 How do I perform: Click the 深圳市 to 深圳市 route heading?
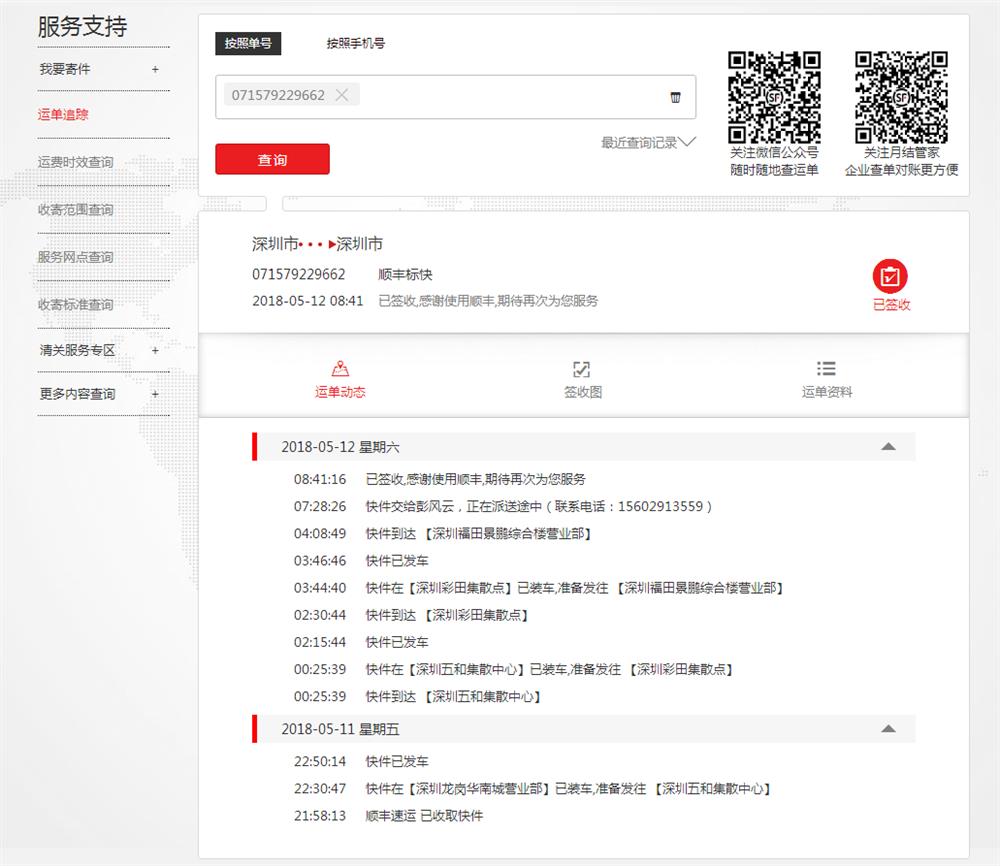click(x=317, y=244)
